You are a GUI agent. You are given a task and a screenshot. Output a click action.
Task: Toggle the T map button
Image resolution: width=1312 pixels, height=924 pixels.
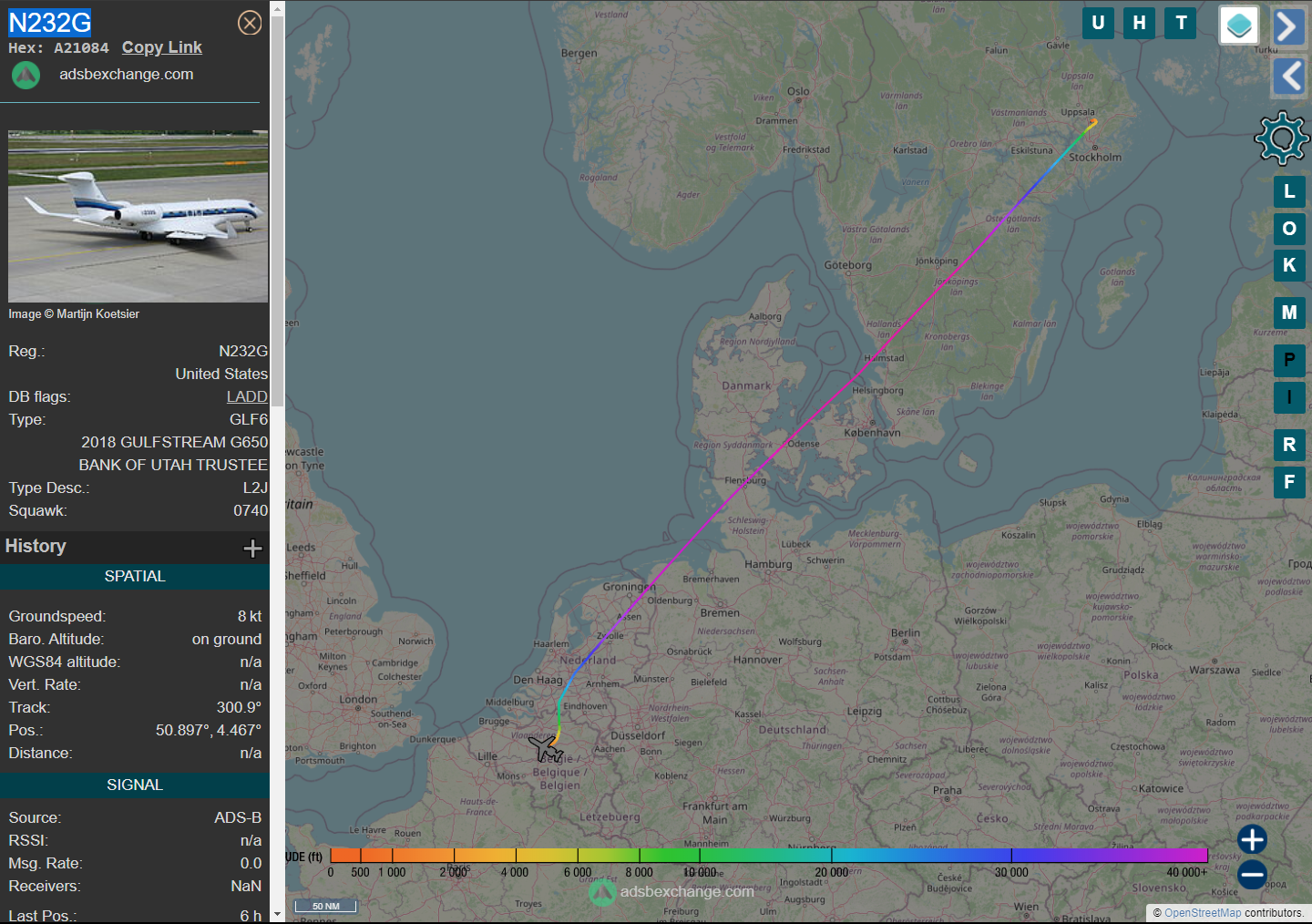click(x=1181, y=23)
